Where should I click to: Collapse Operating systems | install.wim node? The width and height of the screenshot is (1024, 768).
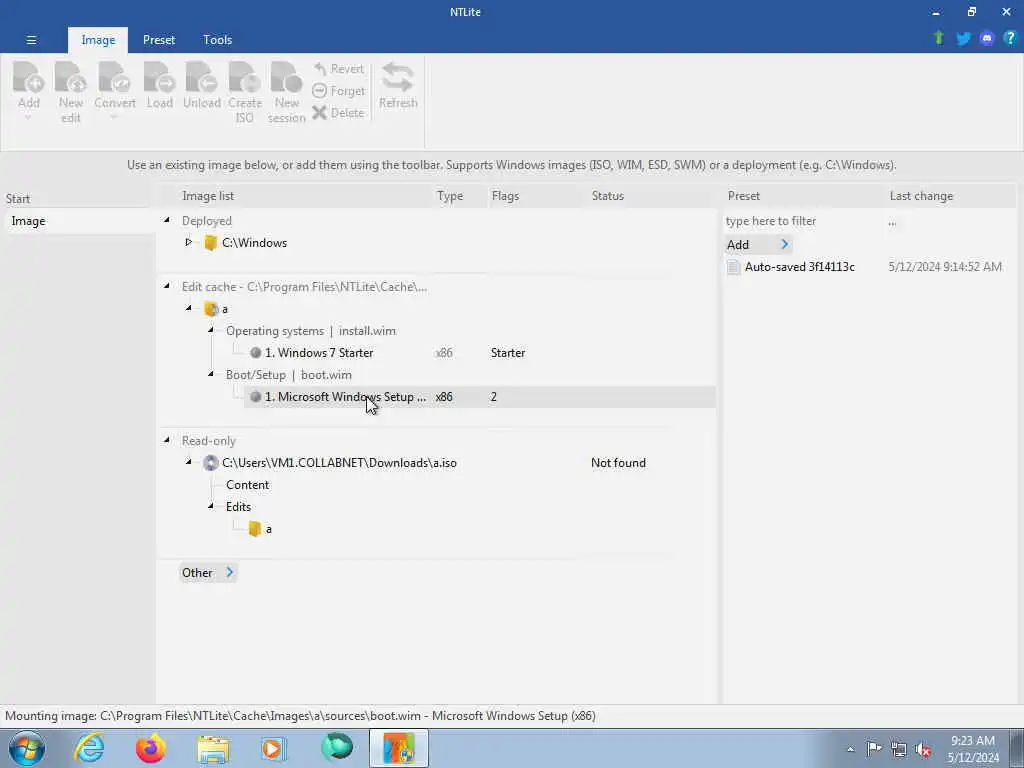click(211, 330)
